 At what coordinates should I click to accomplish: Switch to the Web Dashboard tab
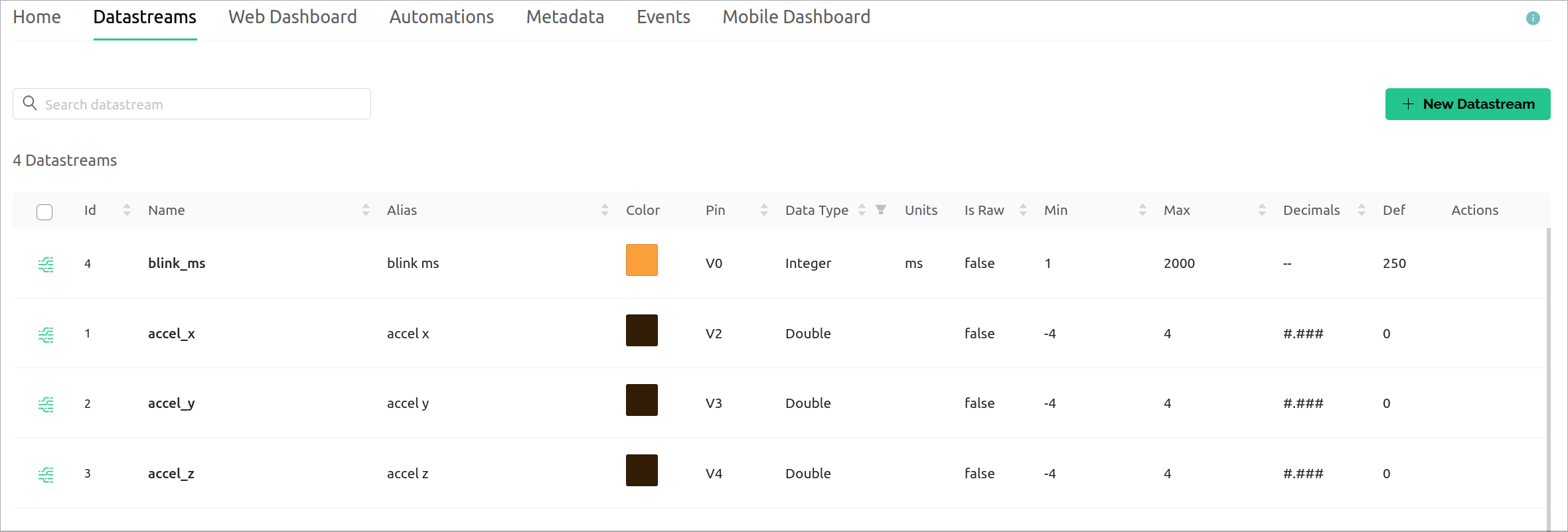coord(293,17)
